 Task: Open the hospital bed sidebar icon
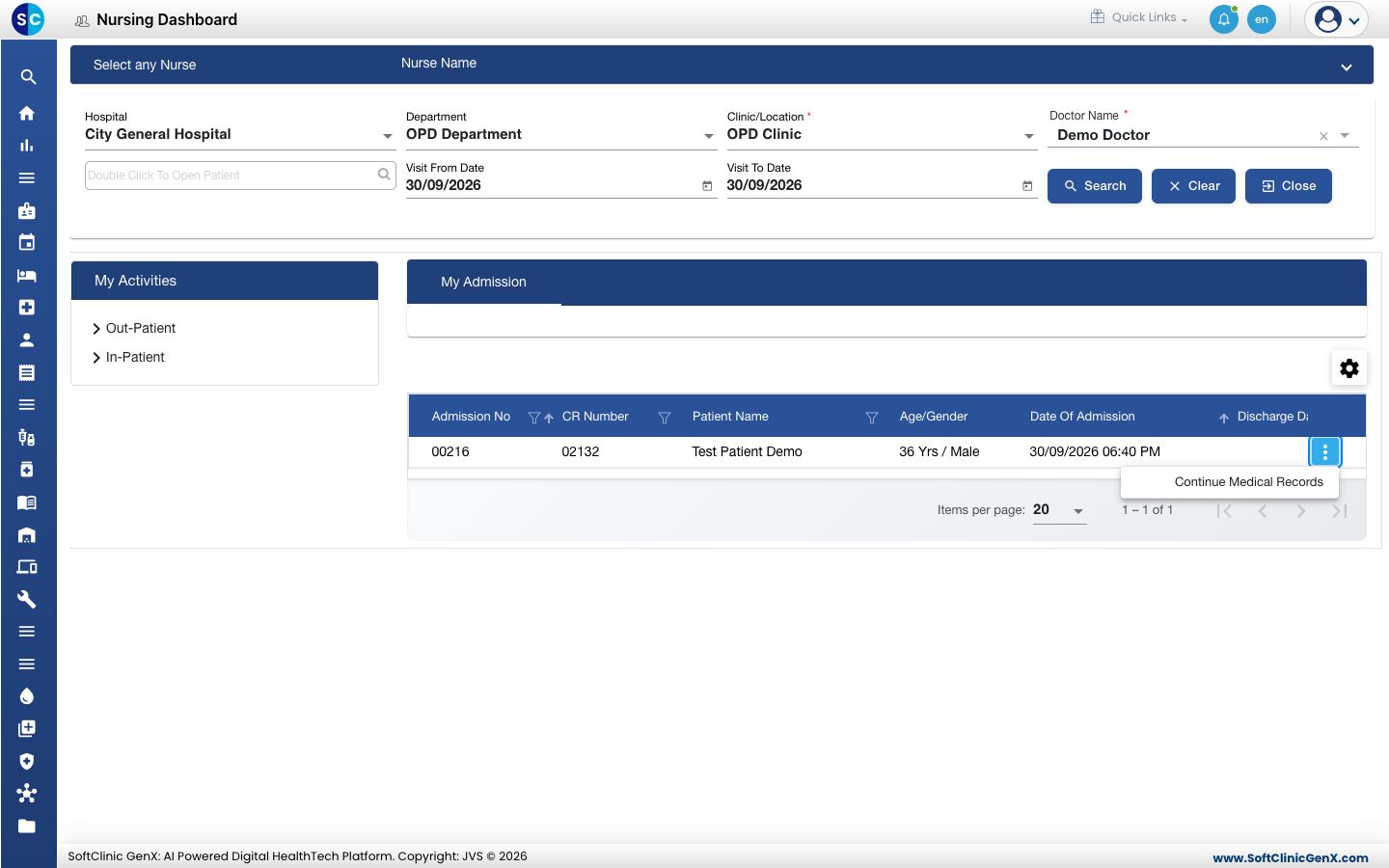27,275
